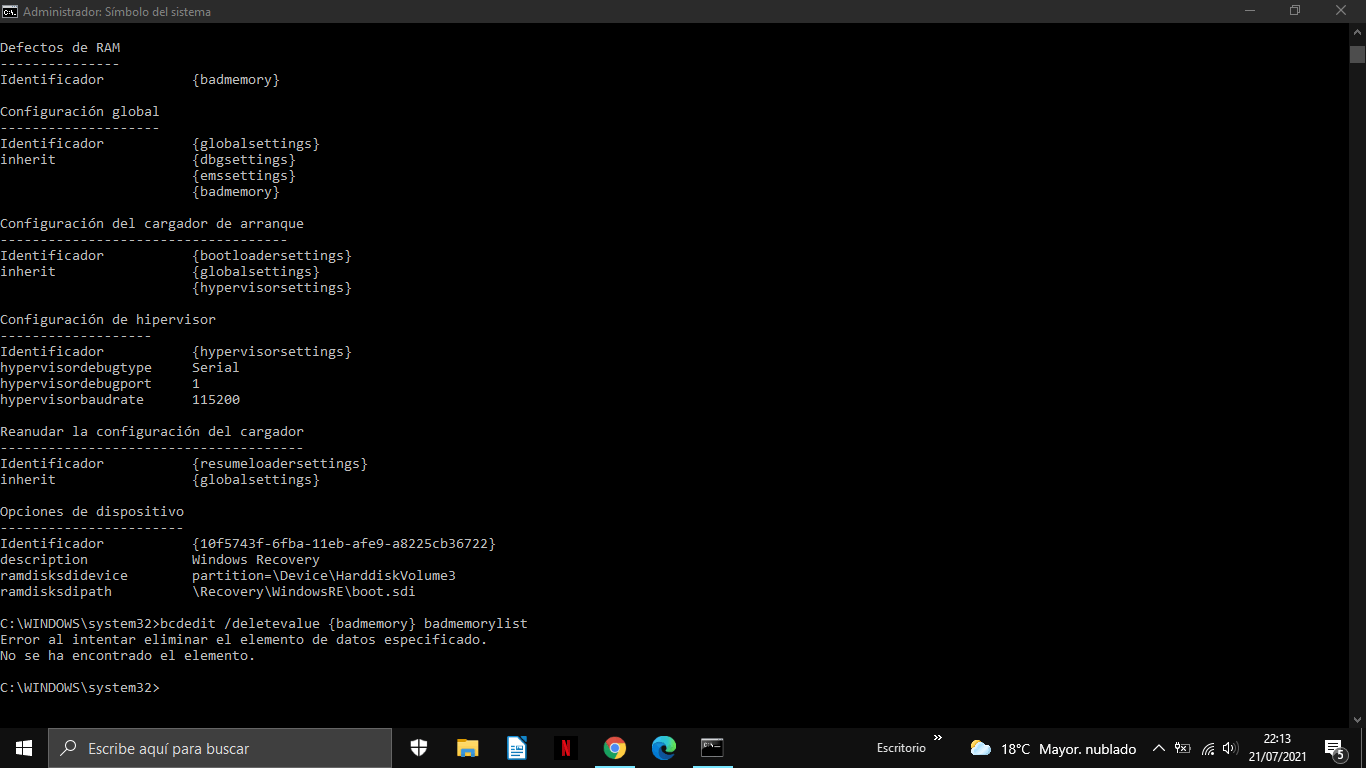
Task: Launch File Explorer from the taskbar
Action: tap(468, 748)
